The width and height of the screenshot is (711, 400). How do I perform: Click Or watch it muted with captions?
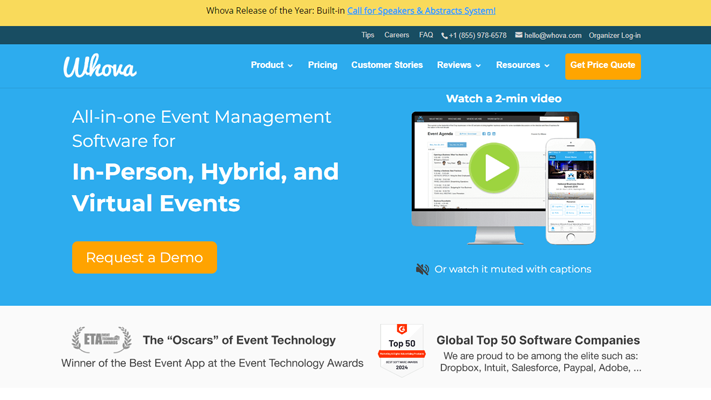coord(512,269)
